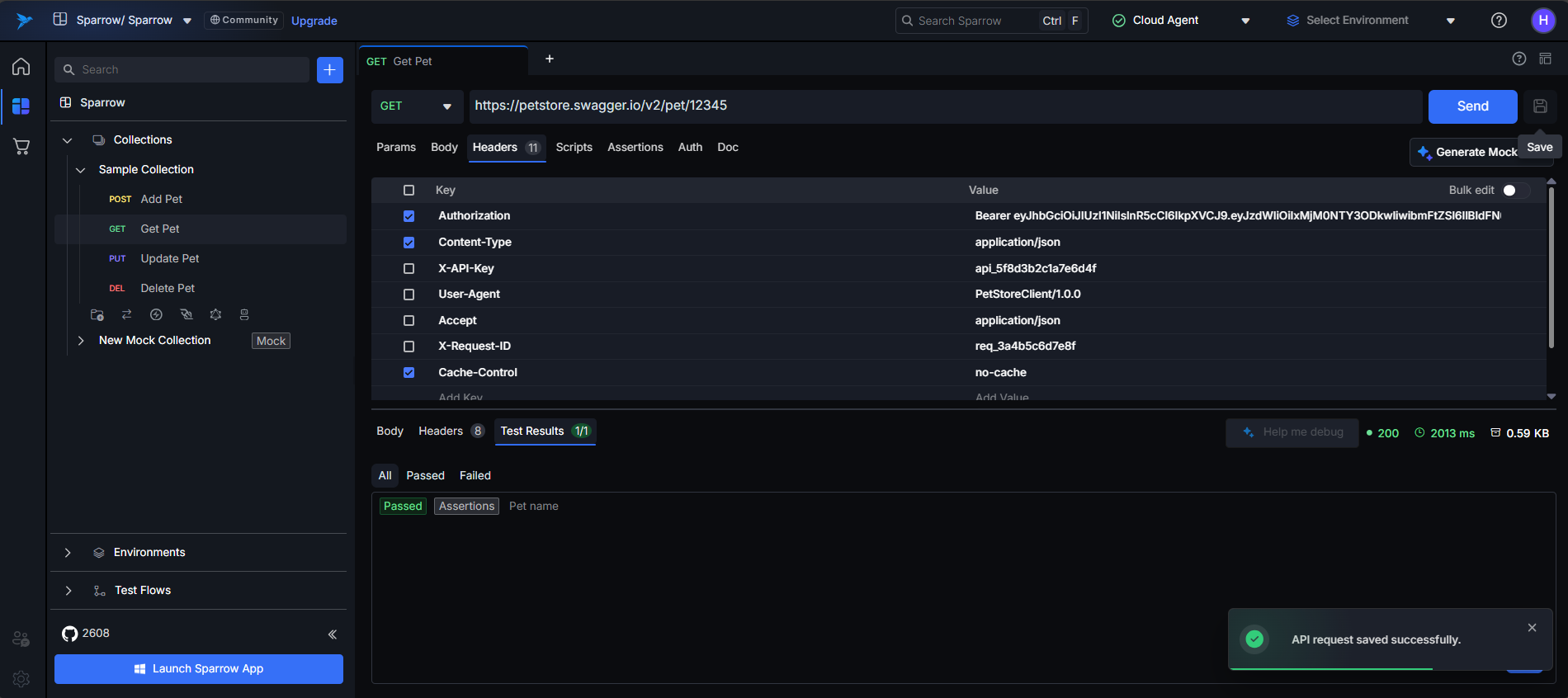Click the GitHub stars icon
This screenshot has height=698, width=1568.
point(70,634)
